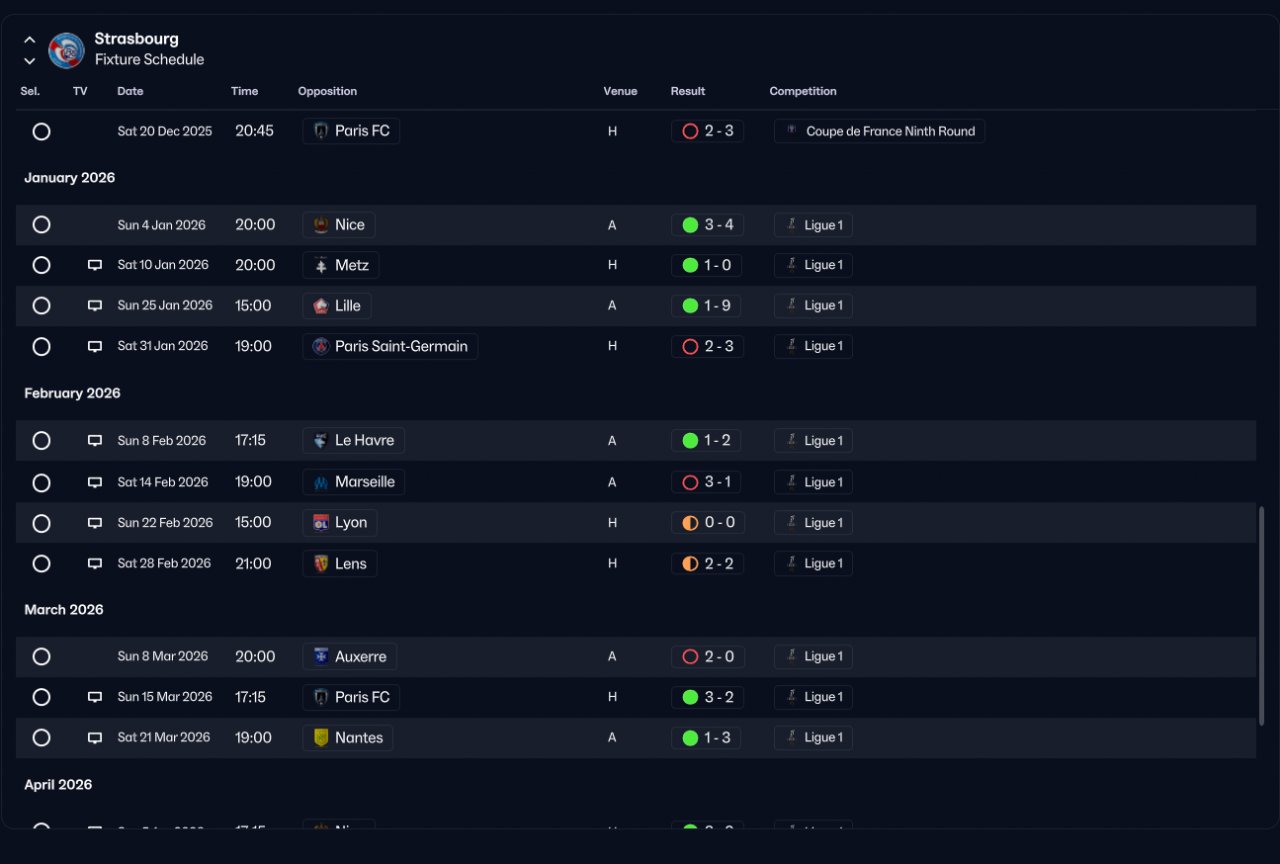Click the TV icon on the Lens fixture
The width and height of the screenshot is (1280, 864).
95,564
